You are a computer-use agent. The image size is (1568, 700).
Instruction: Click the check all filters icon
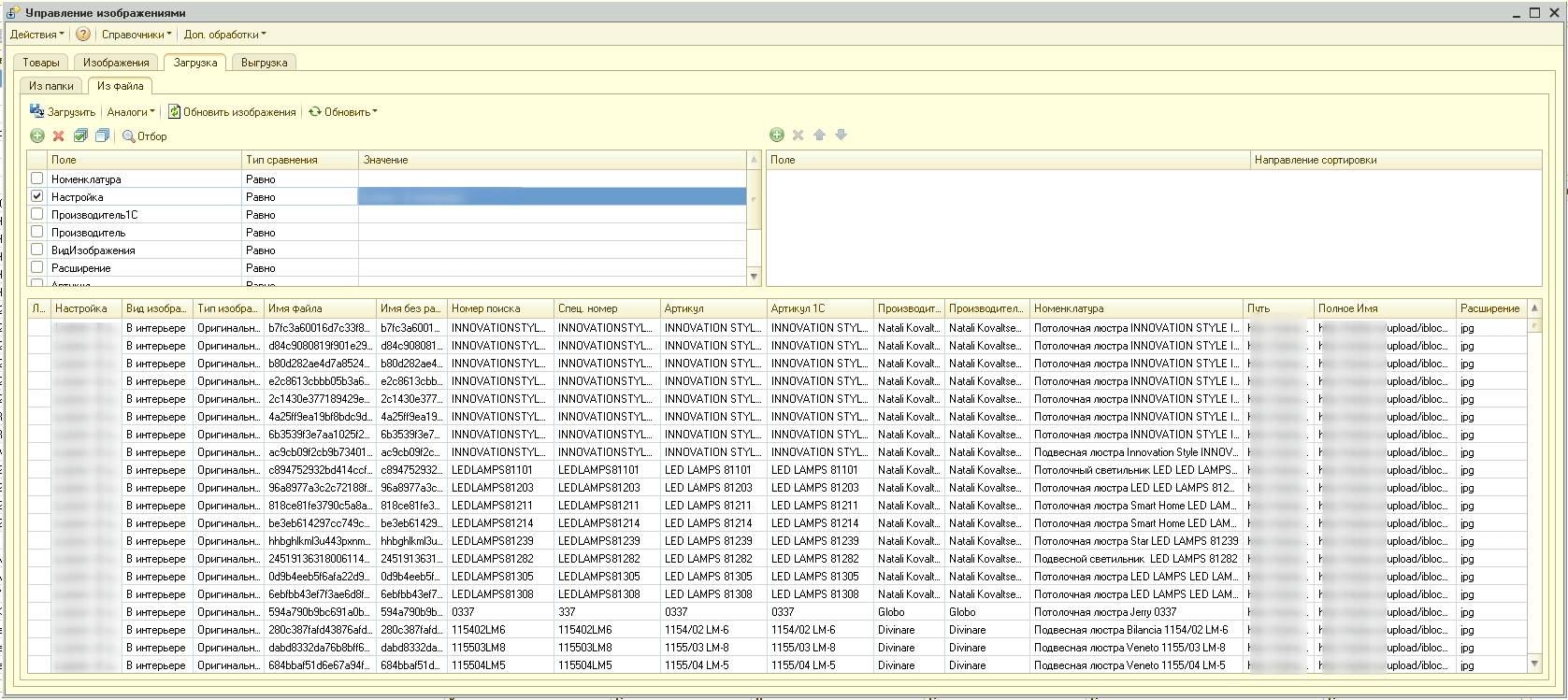(81, 136)
